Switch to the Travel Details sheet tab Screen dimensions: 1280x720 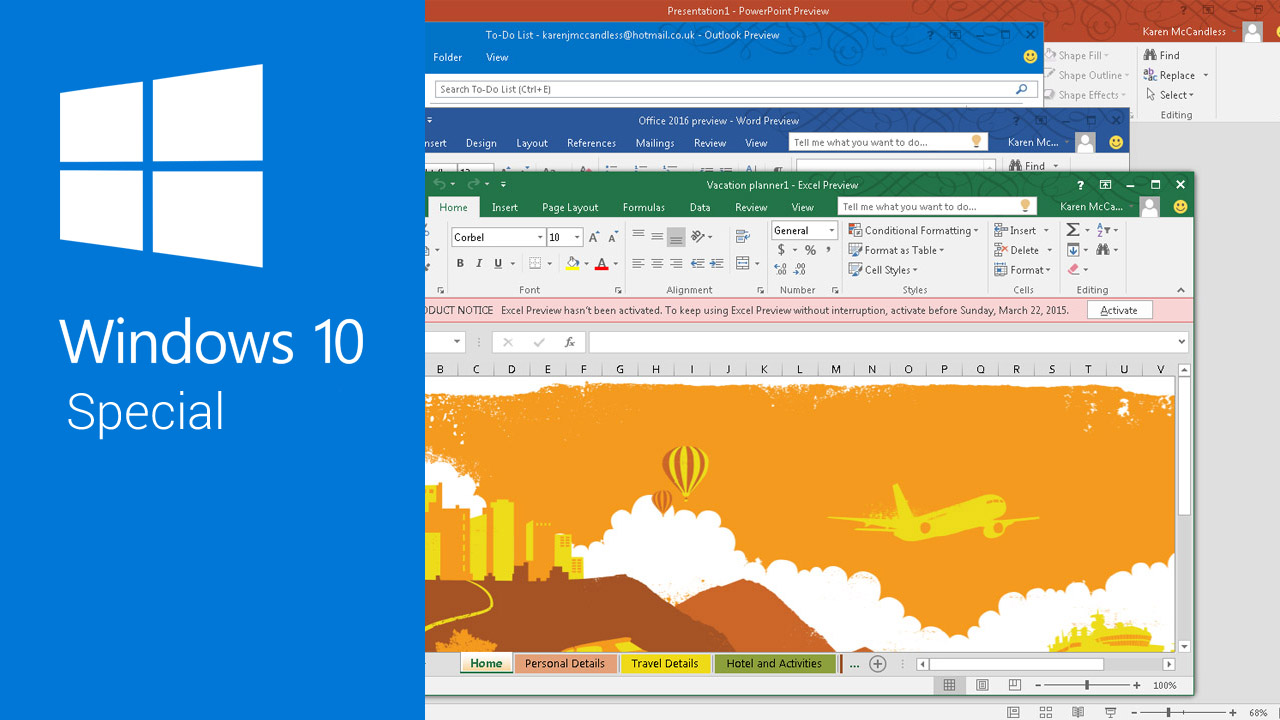click(664, 663)
